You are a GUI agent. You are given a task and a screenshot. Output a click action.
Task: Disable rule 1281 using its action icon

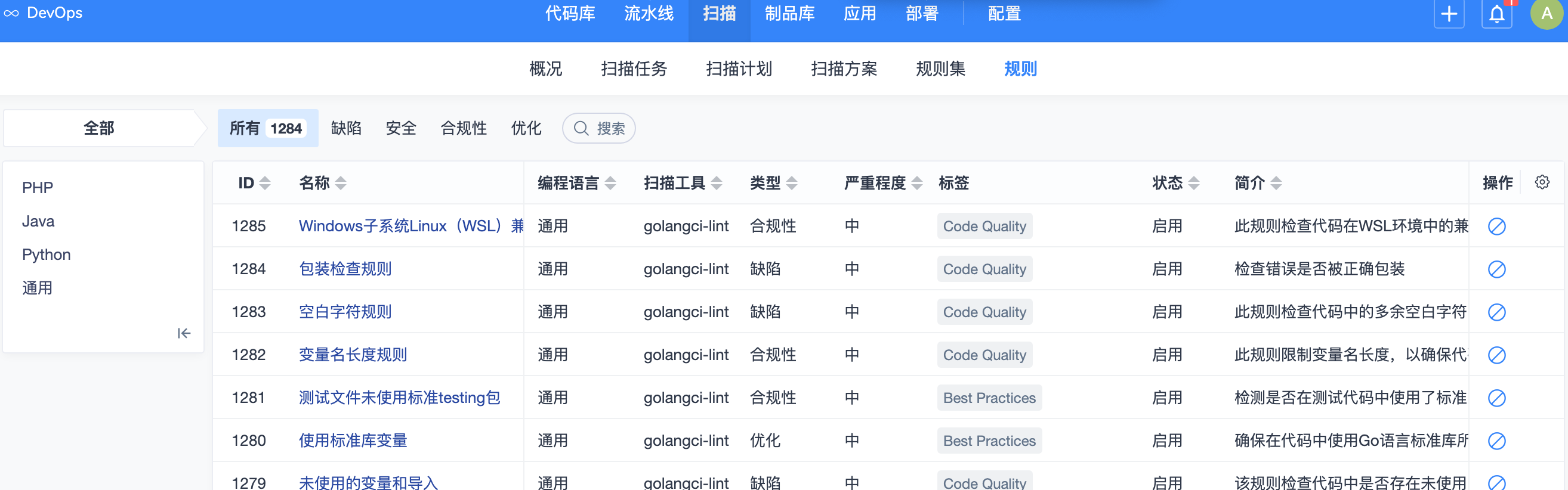1496,398
